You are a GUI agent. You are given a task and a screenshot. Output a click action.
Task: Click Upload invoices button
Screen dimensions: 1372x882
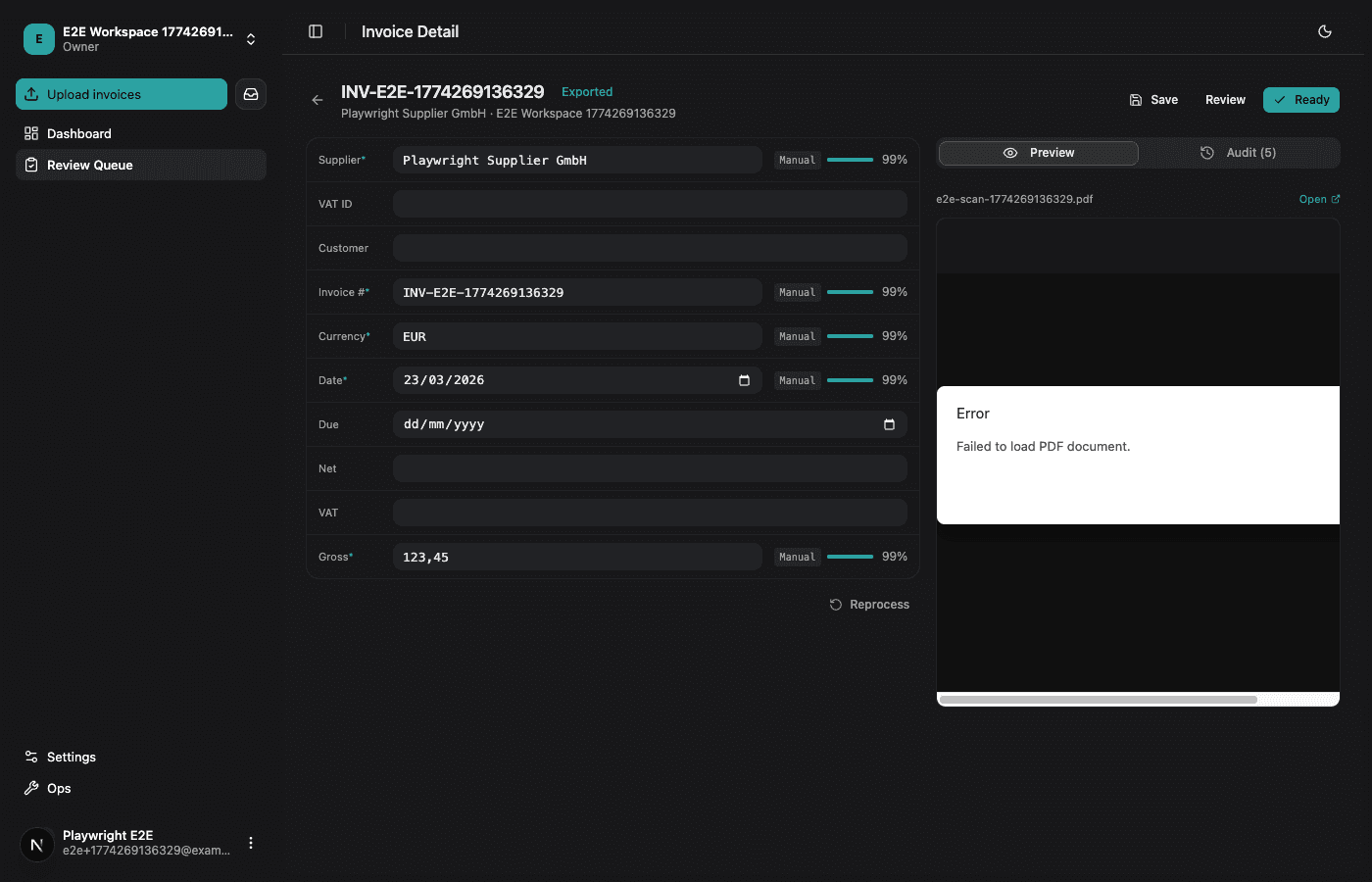pyautogui.click(x=122, y=94)
